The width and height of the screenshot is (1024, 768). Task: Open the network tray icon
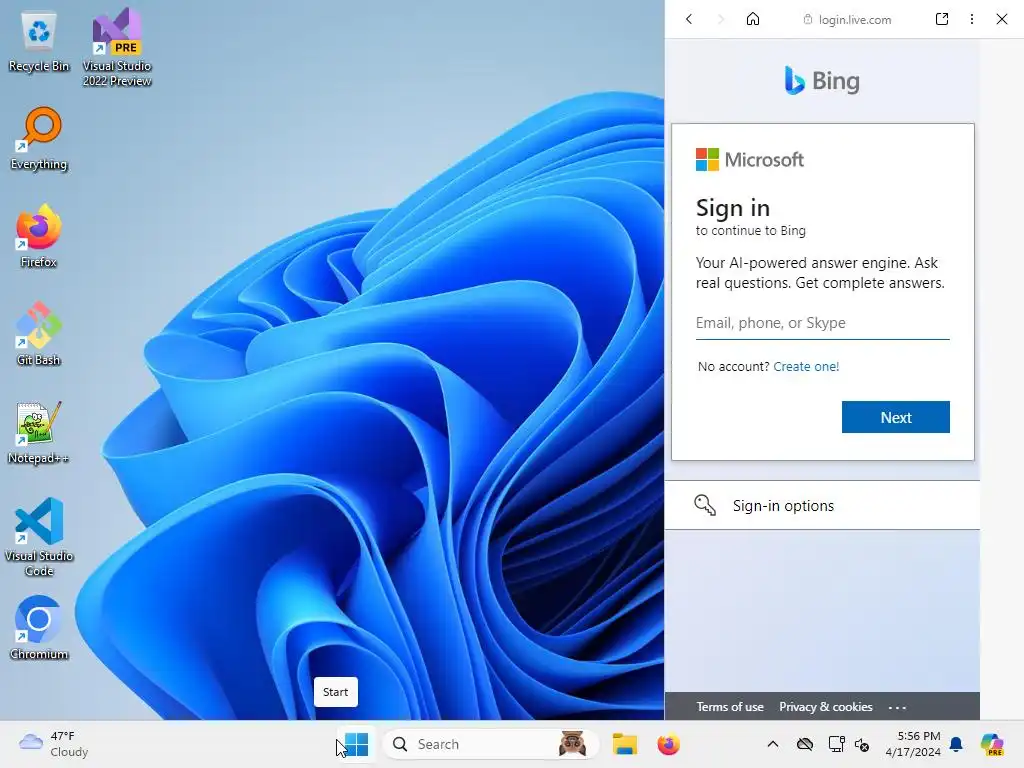tap(836, 744)
